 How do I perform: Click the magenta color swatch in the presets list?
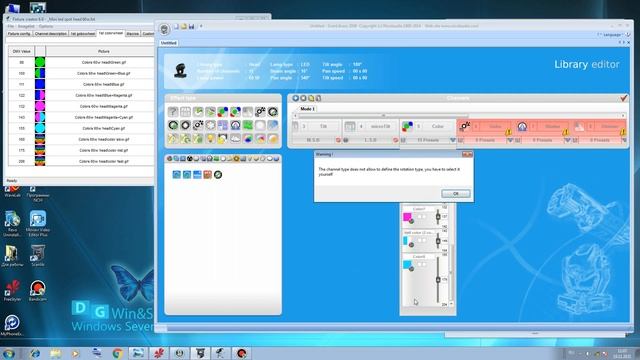click(x=407, y=216)
